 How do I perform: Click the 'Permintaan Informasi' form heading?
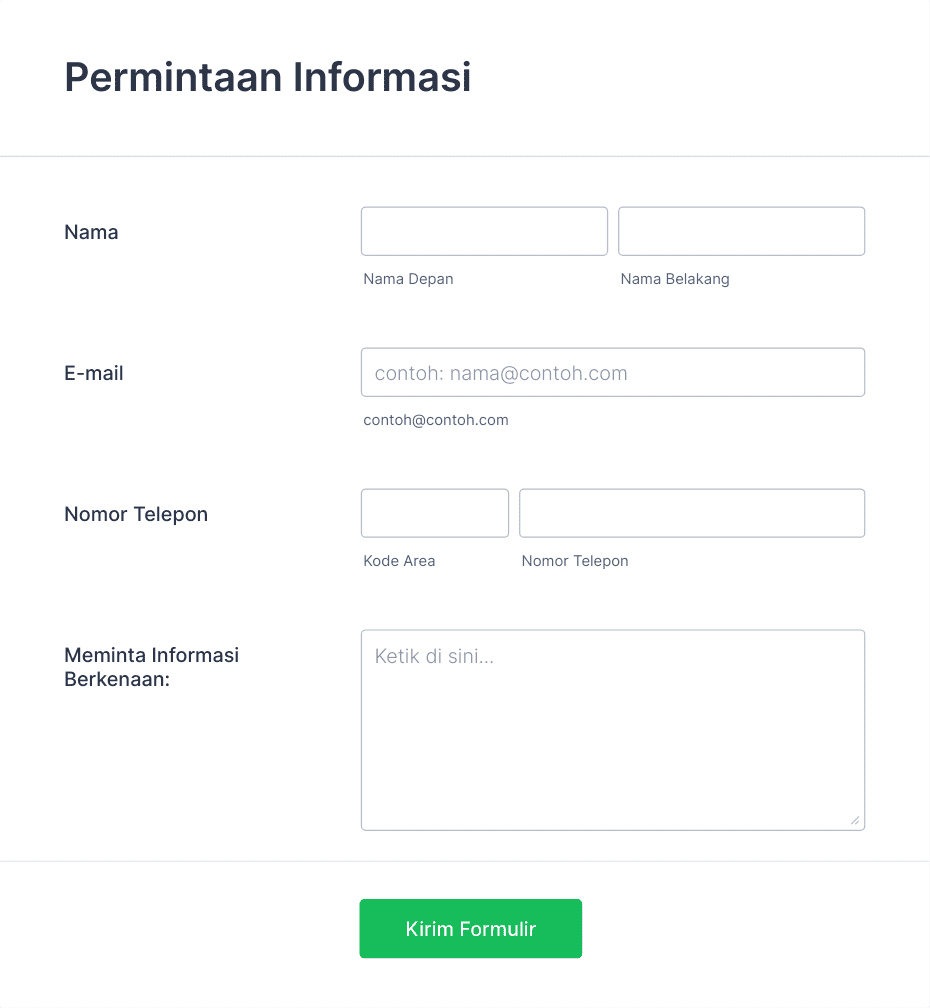coord(267,77)
